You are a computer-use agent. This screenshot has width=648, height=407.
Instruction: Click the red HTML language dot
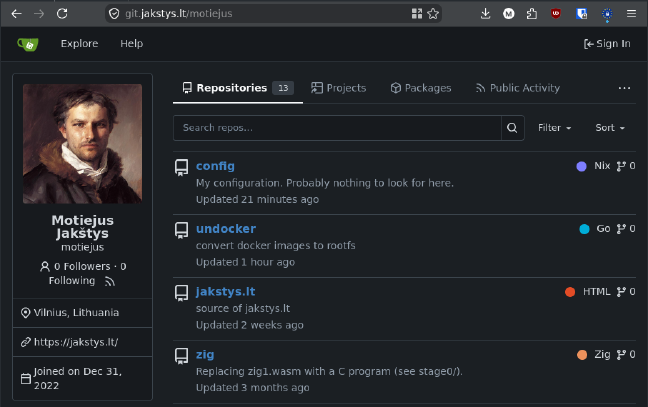[x=570, y=292]
